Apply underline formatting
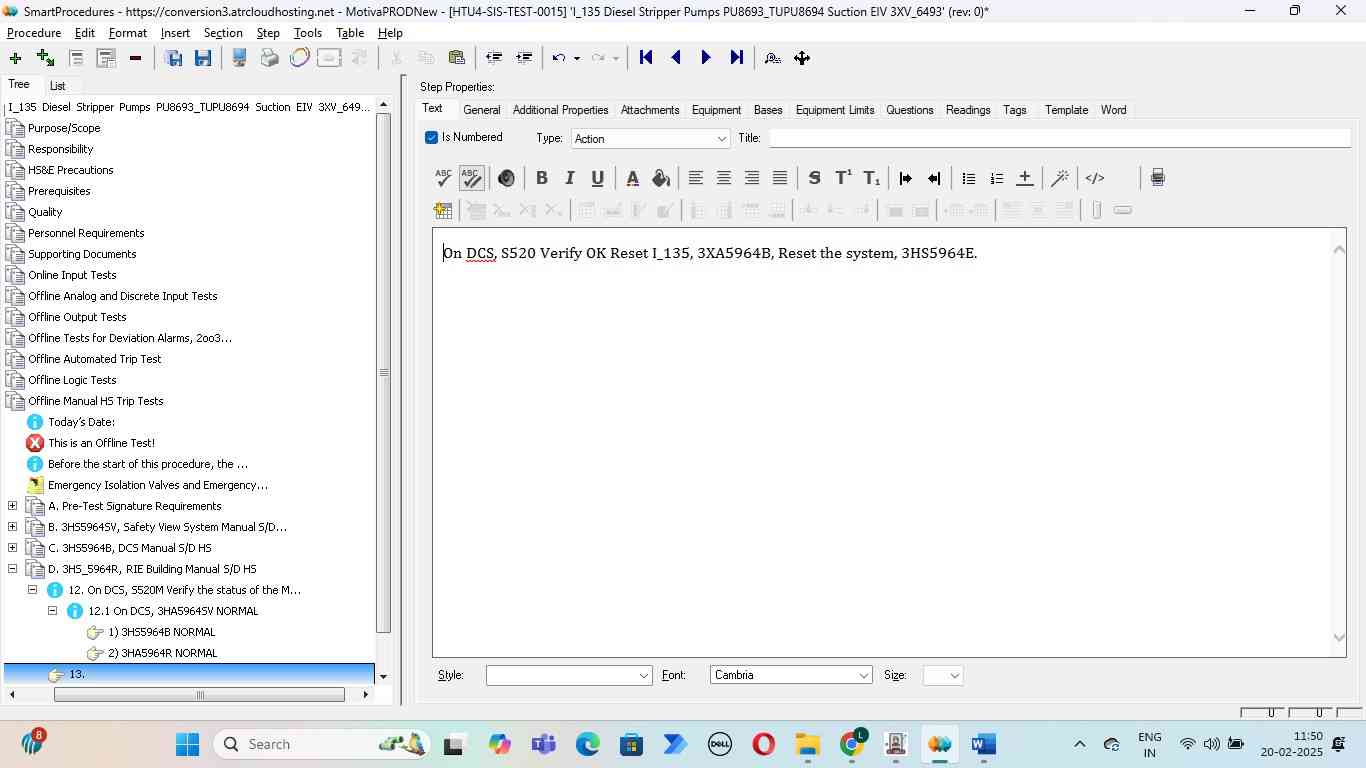Image resolution: width=1366 pixels, height=768 pixels. pos(597,178)
